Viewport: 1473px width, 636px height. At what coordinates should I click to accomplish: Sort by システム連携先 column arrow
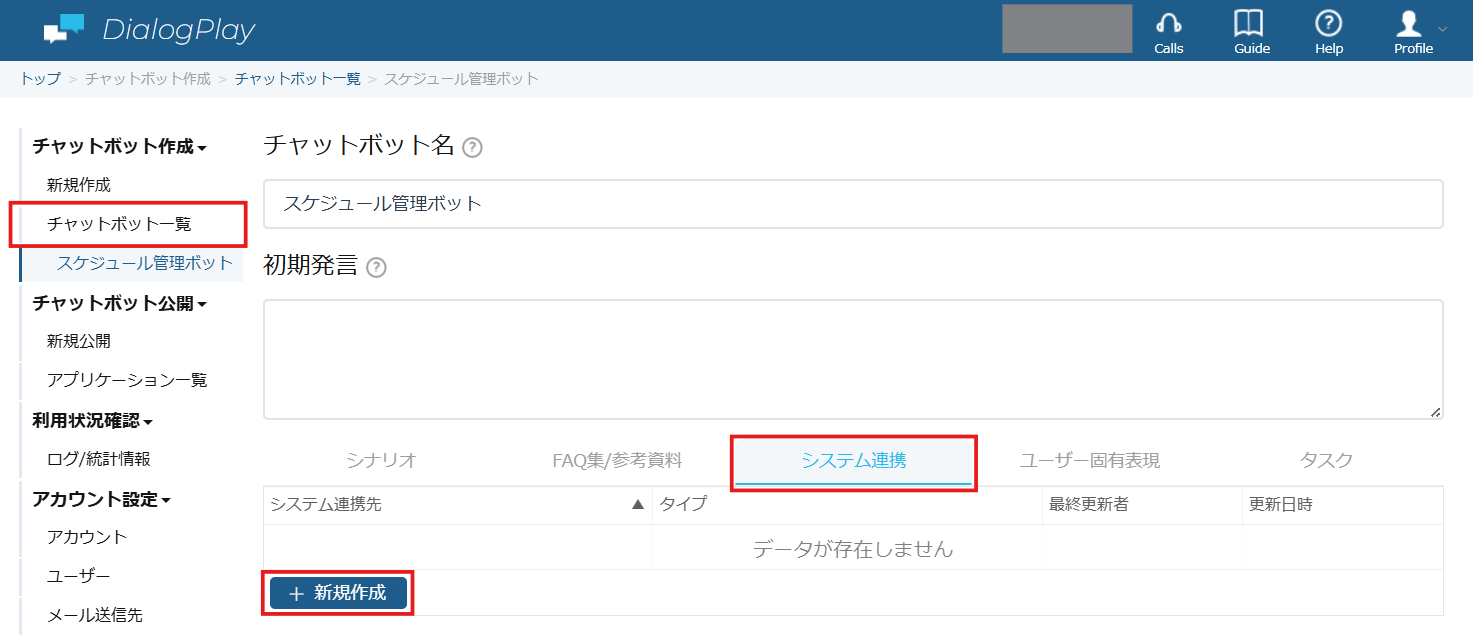coord(638,505)
